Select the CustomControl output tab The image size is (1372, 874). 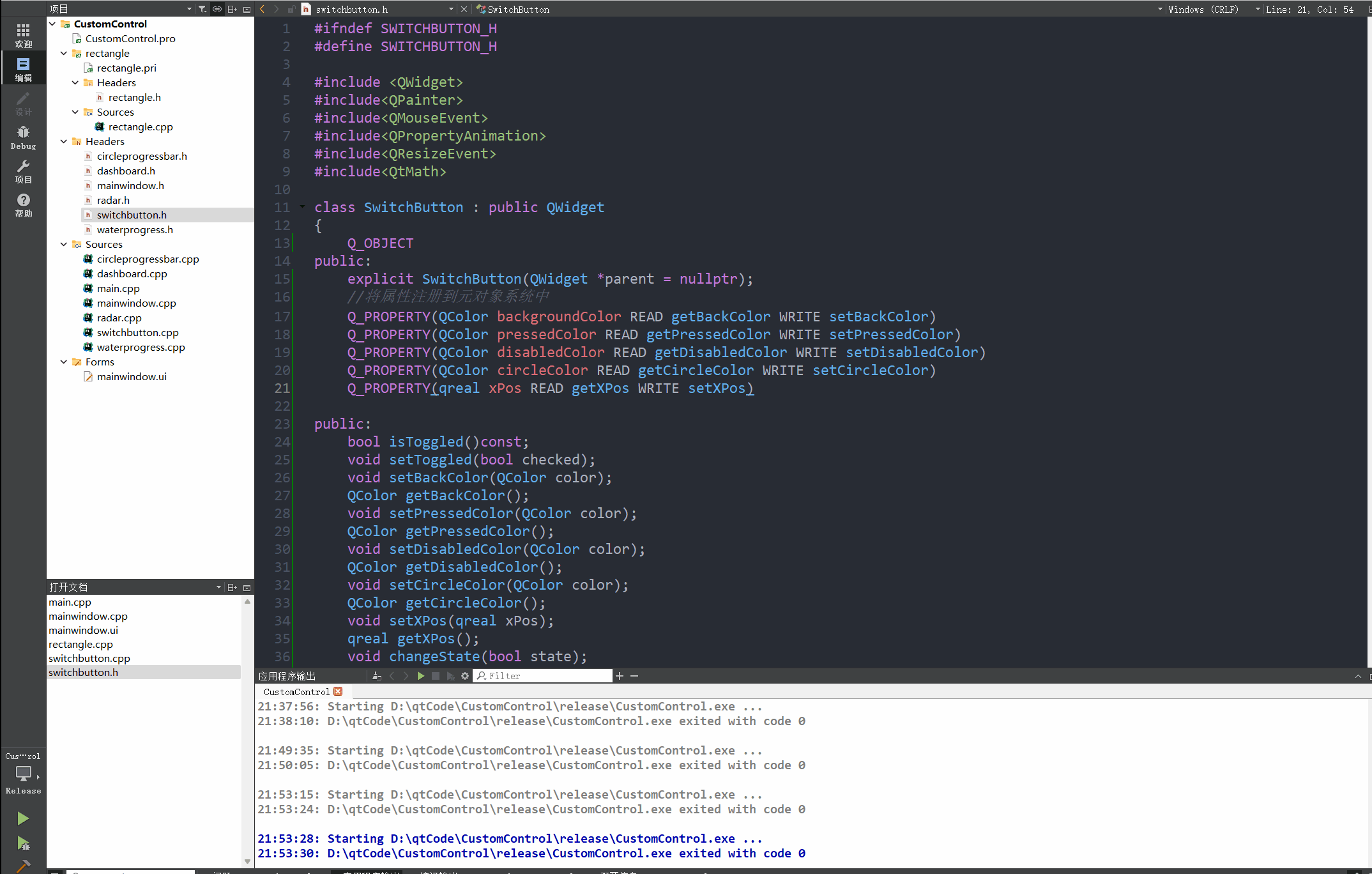pyautogui.click(x=296, y=691)
